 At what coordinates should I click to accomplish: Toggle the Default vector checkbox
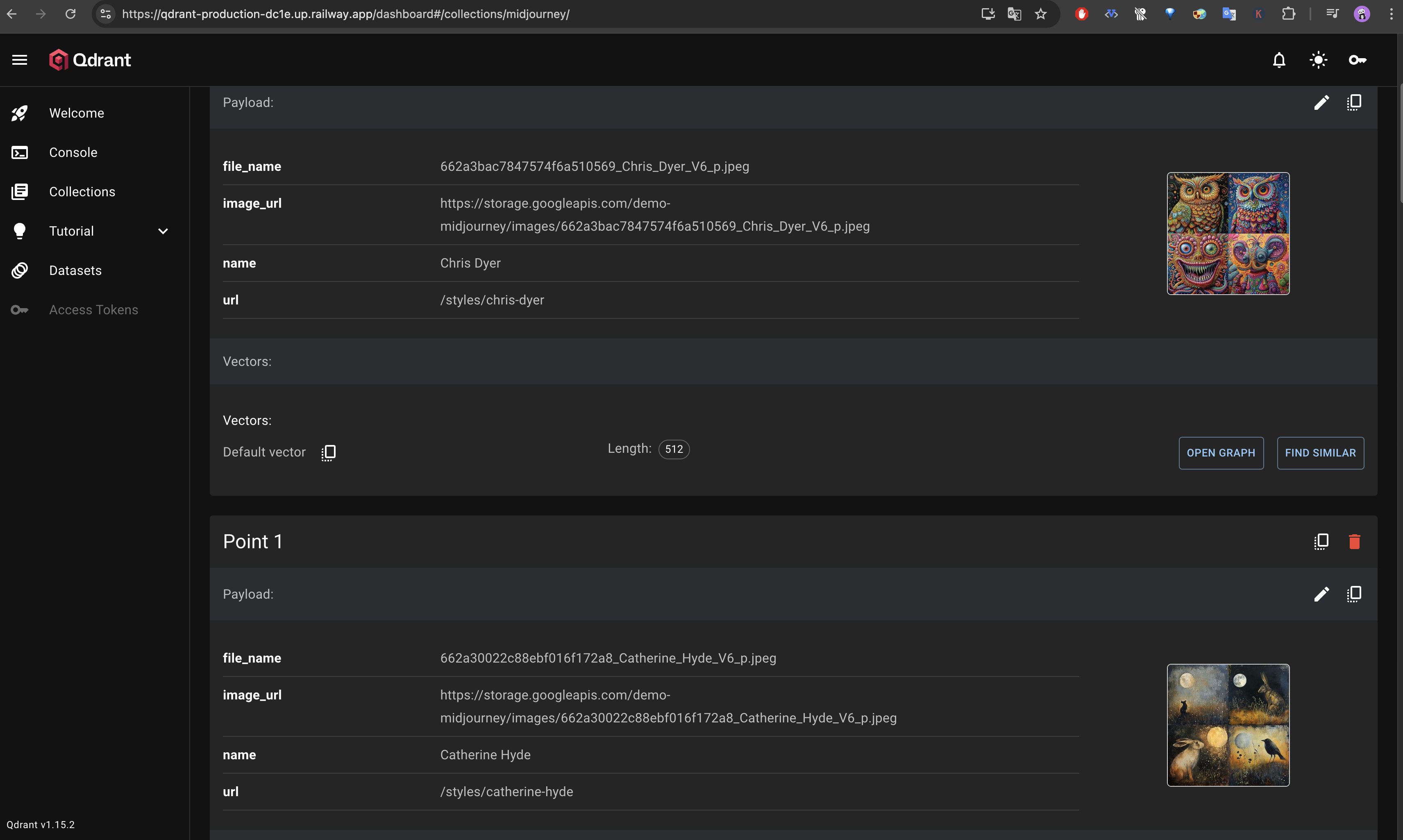click(328, 452)
